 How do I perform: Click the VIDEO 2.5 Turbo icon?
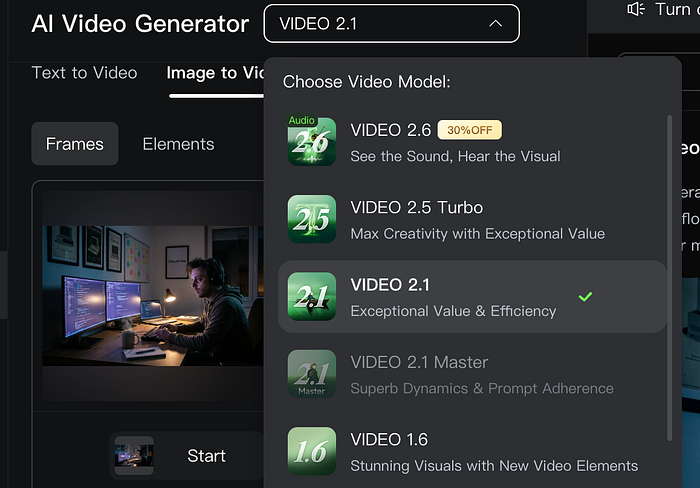coord(312,219)
